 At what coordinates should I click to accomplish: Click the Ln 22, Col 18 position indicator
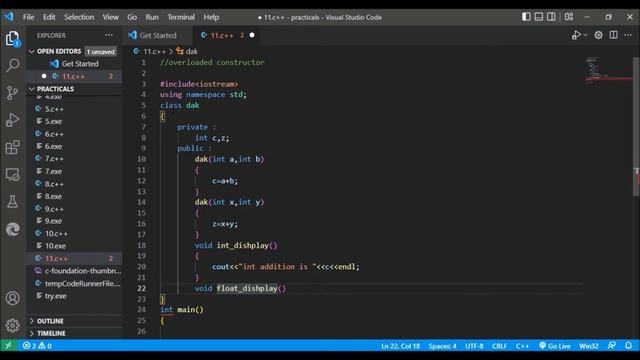400,346
